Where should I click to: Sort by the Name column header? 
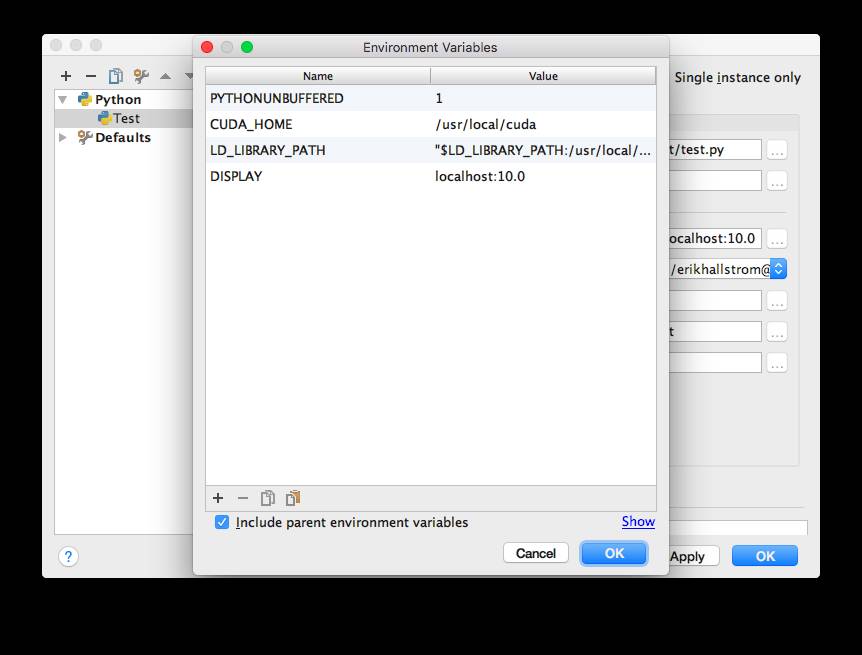[x=318, y=76]
